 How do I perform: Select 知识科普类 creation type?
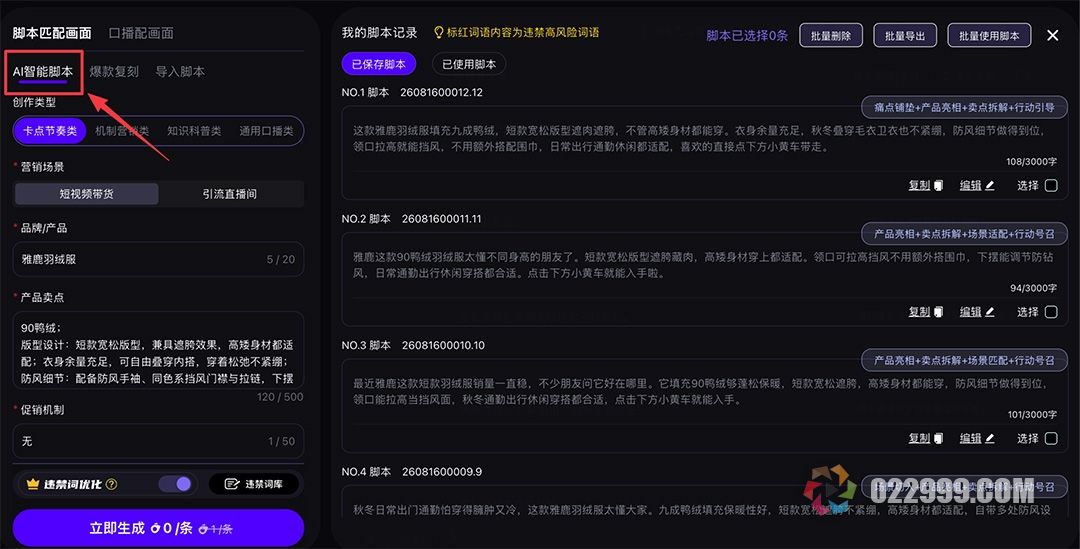click(x=194, y=131)
